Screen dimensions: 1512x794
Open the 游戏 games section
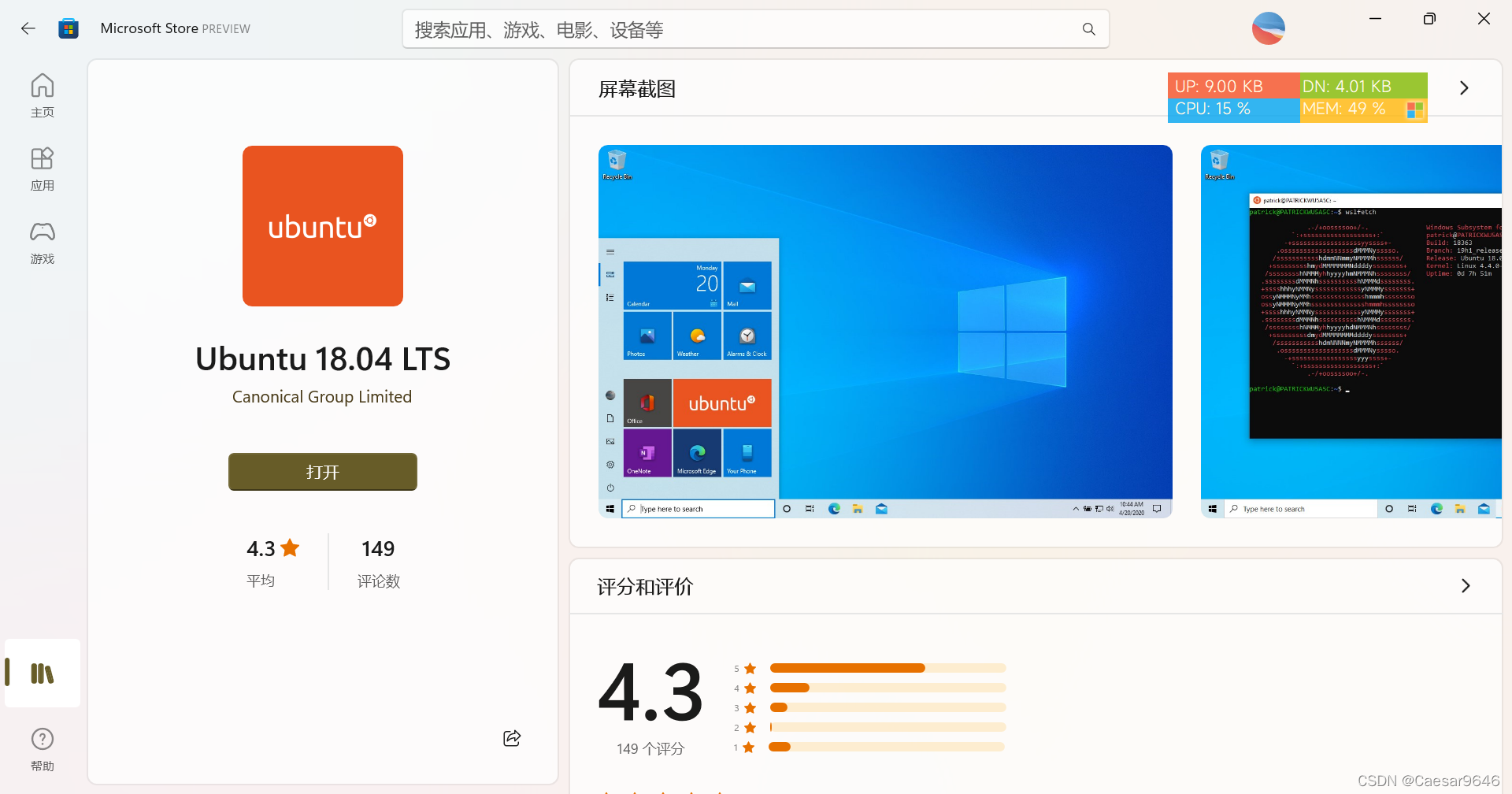point(42,241)
